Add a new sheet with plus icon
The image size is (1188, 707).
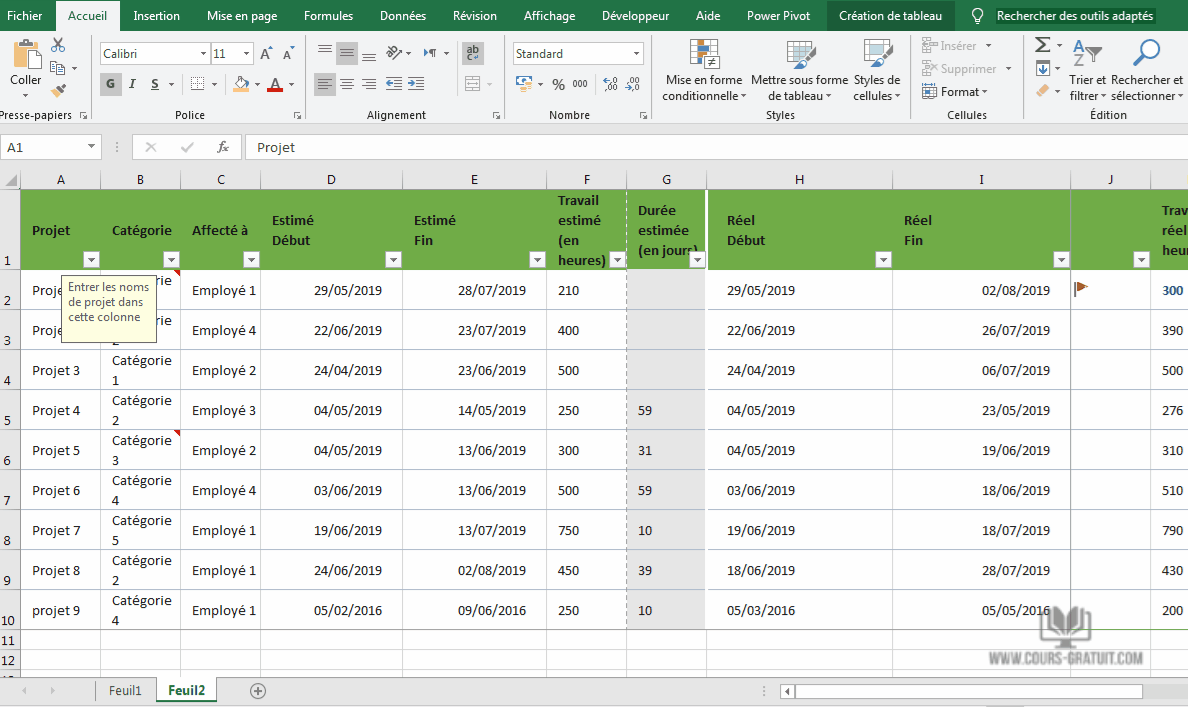tap(258, 691)
